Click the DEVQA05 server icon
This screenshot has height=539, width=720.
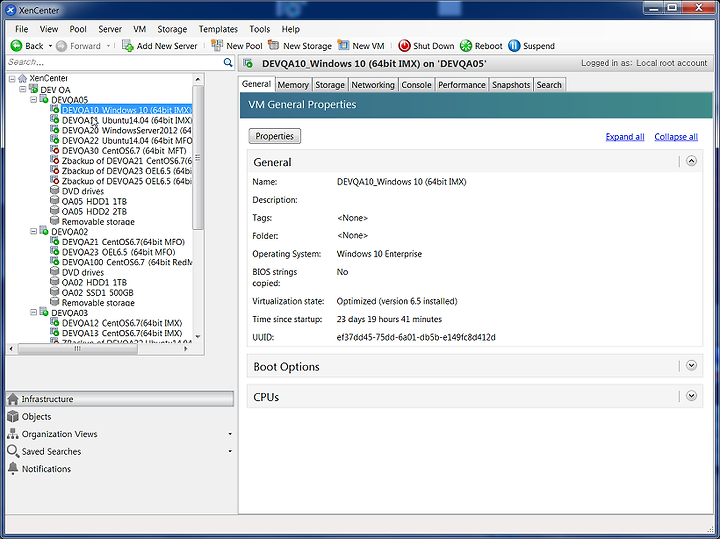(44, 99)
